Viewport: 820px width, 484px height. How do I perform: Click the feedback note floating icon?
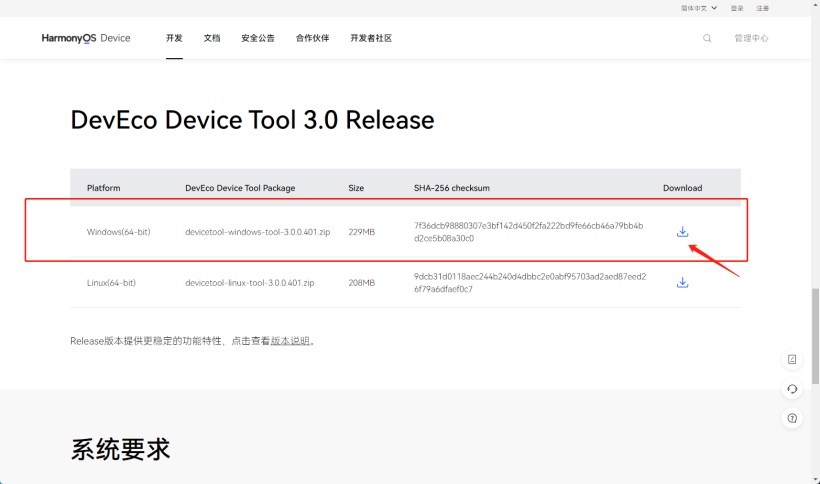(792, 359)
